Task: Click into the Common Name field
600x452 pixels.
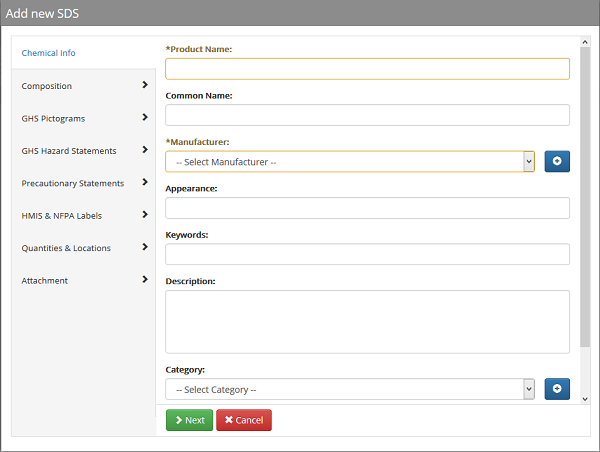Action: point(367,115)
